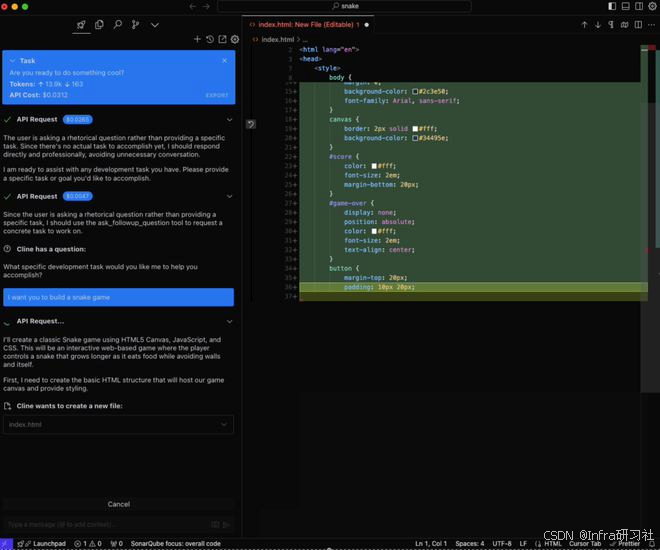The width and height of the screenshot is (660, 550).
Task: Click the second API Request cost badge
Action: click(77, 196)
